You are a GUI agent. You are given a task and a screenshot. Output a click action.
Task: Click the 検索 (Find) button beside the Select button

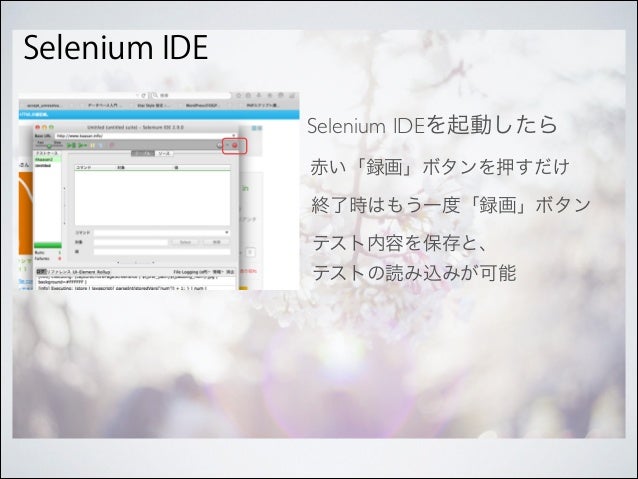(216, 242)
